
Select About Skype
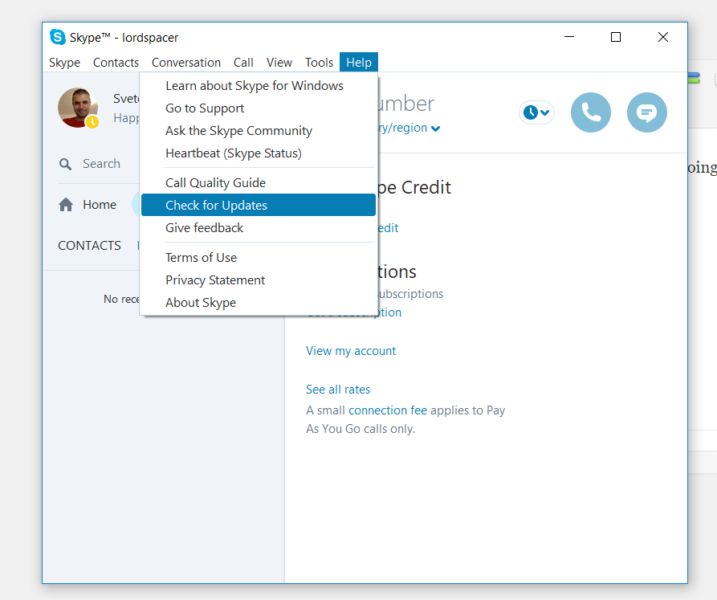[x=258, y=302]
